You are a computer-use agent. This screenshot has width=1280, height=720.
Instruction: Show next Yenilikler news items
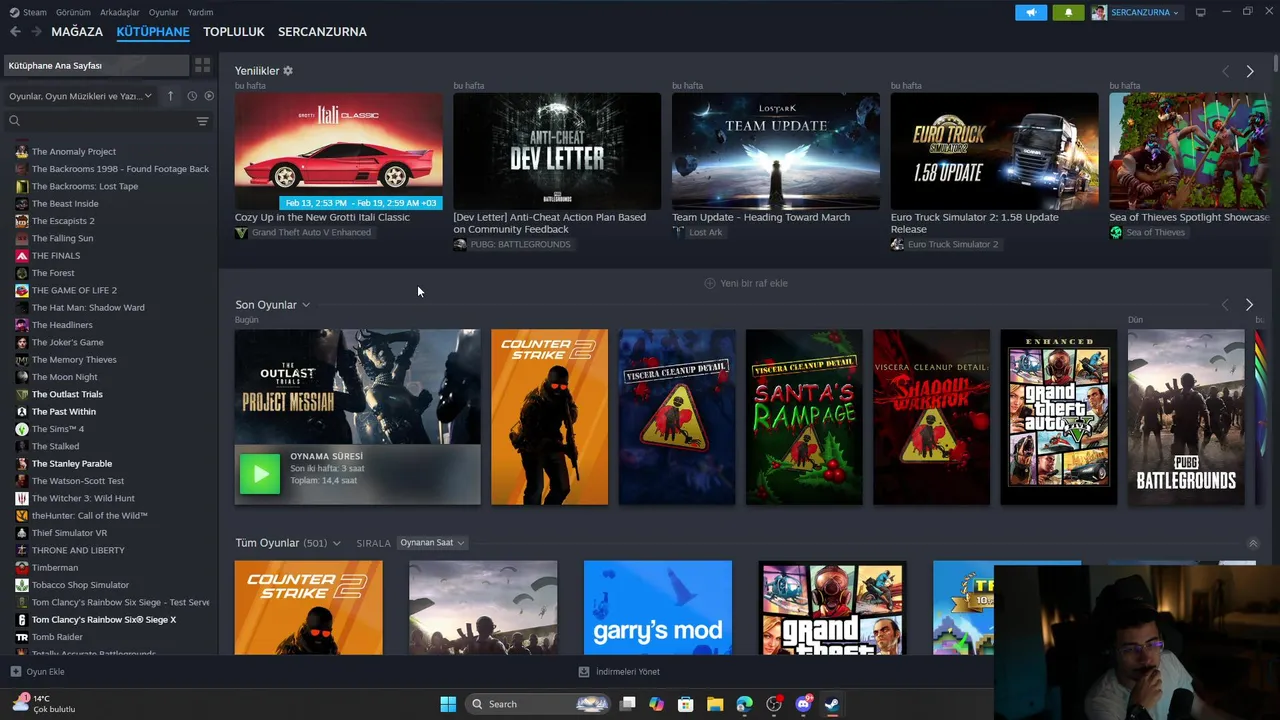coord(1250,71)
